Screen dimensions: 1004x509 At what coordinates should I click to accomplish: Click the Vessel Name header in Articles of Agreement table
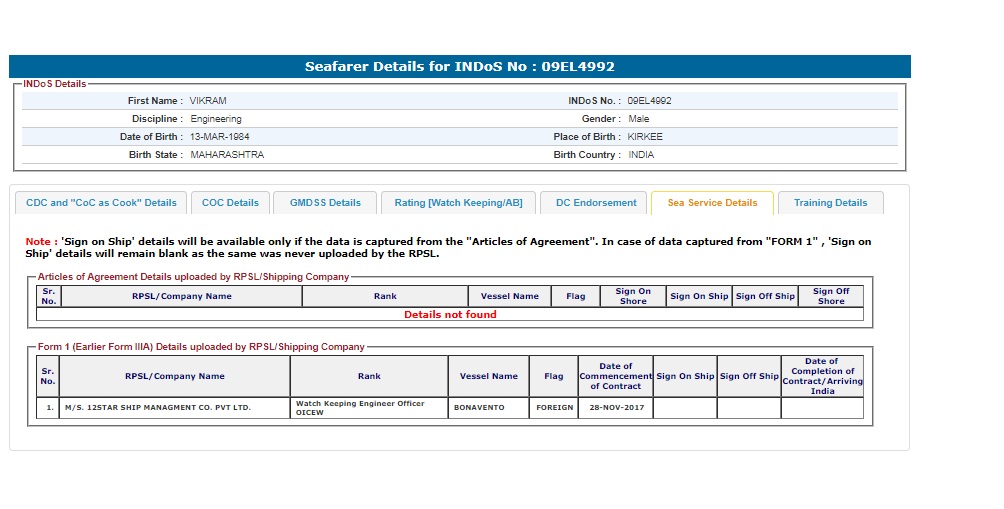pyautogui.click(x=510, y=296)
